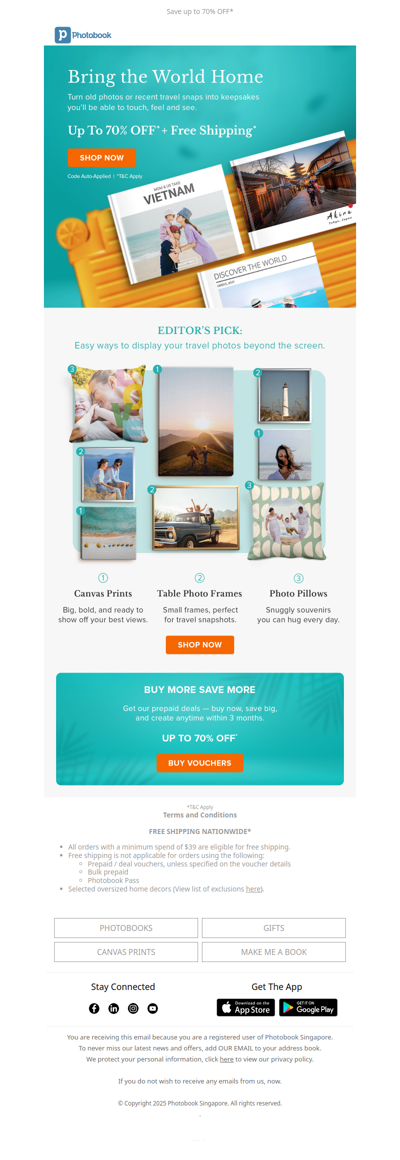Open the MAKE ME A BOOK box
The width and height of the screenshot is (400, 1160).
click(274, 952)
